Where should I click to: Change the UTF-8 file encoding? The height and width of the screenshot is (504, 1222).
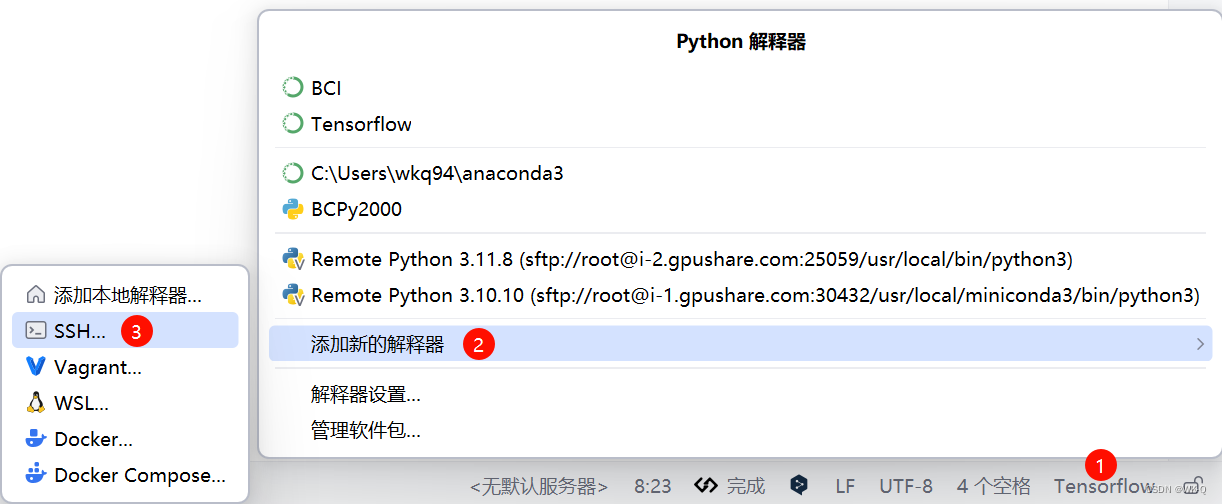[906, 486]
